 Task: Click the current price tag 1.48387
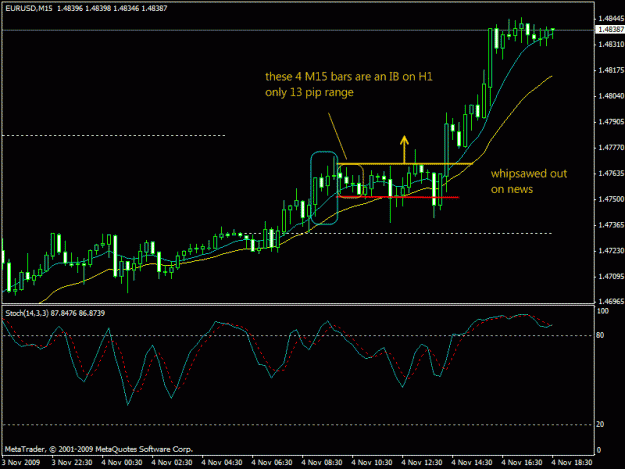[611, 29]
